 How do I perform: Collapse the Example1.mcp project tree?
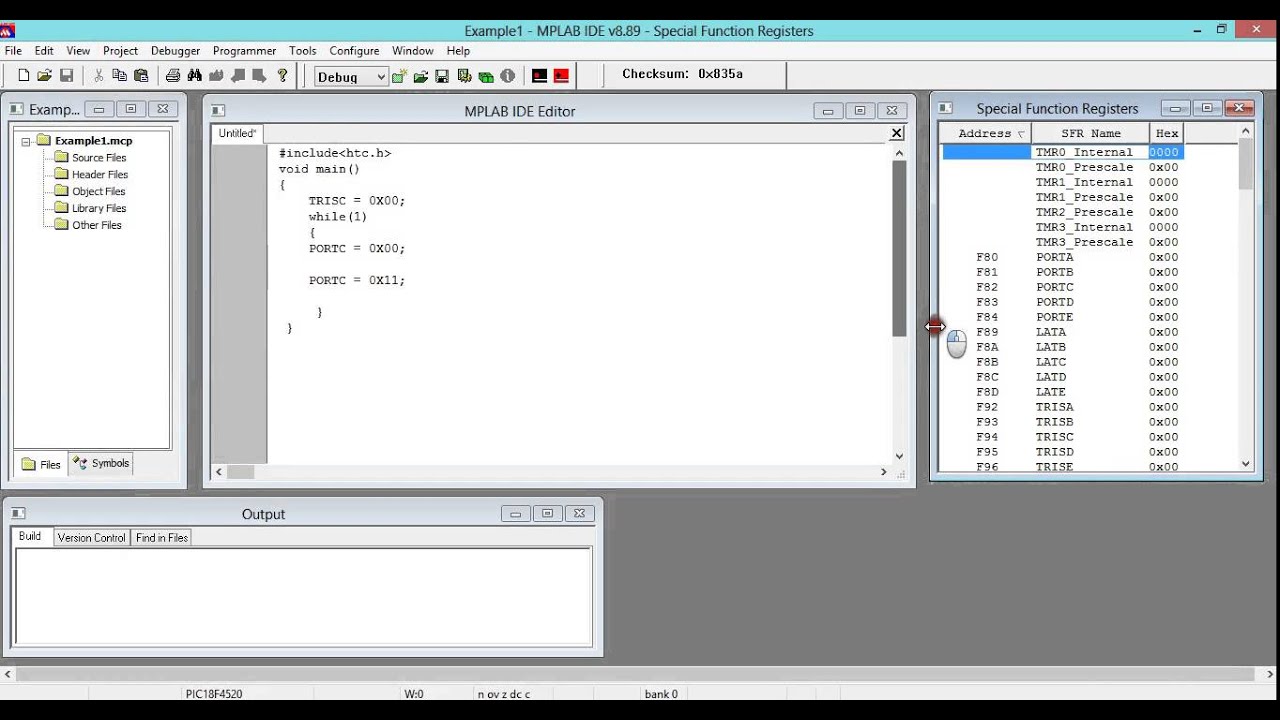coord(26,141)
